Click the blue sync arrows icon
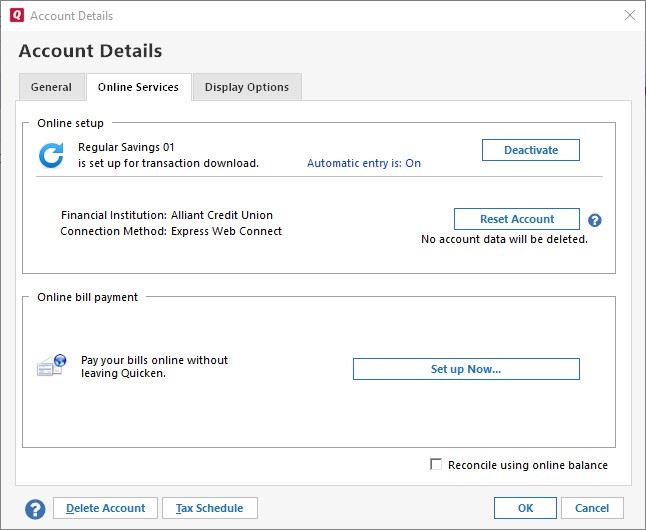 (x=51, y=155)
